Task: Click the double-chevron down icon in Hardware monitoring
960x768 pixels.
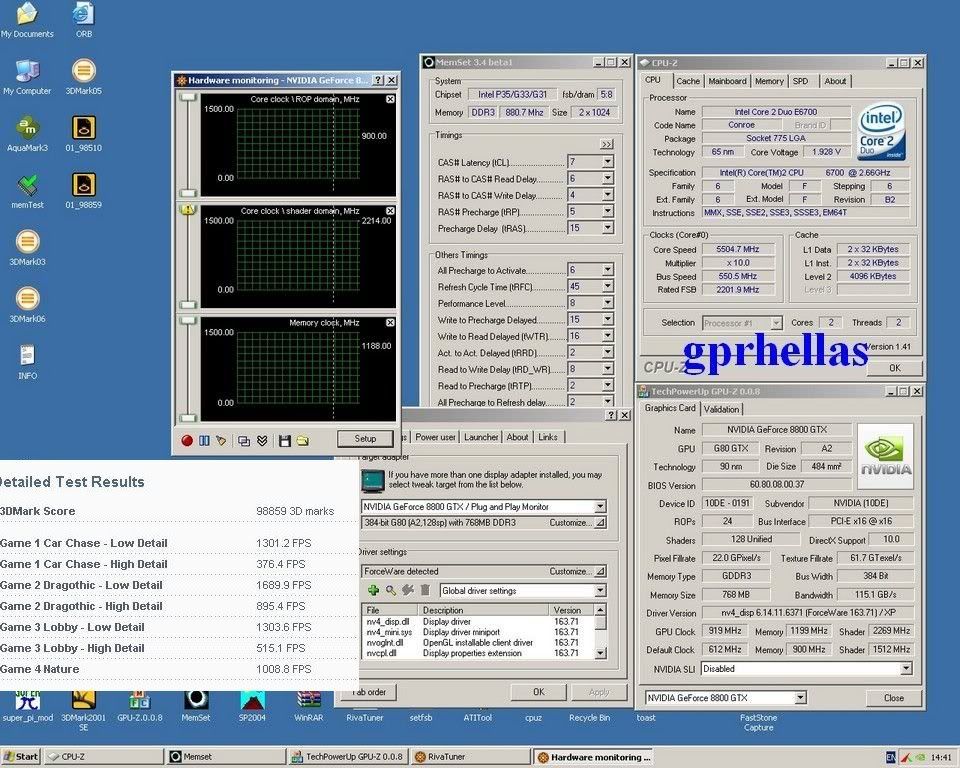Action: point(262,440)
